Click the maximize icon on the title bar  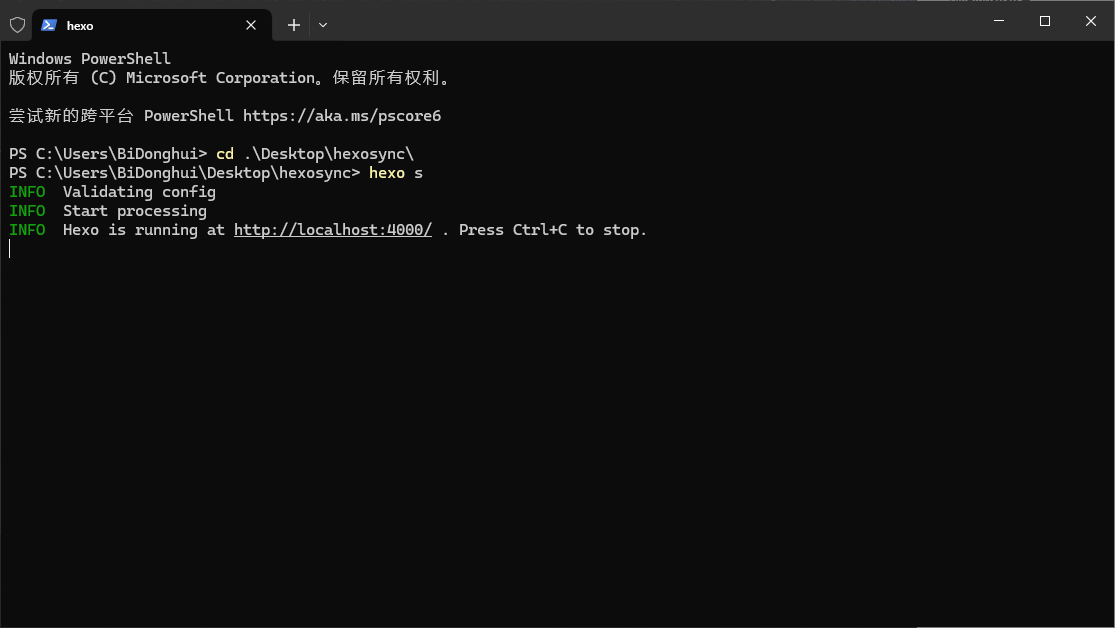point(1044,20)
